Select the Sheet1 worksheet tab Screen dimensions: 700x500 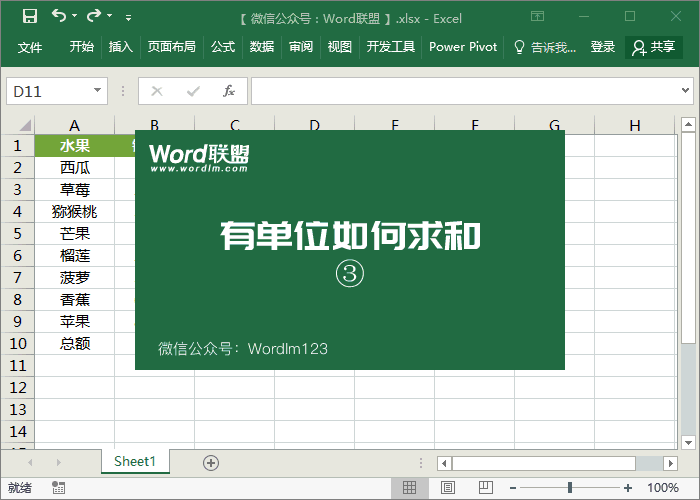click(135, 461)
